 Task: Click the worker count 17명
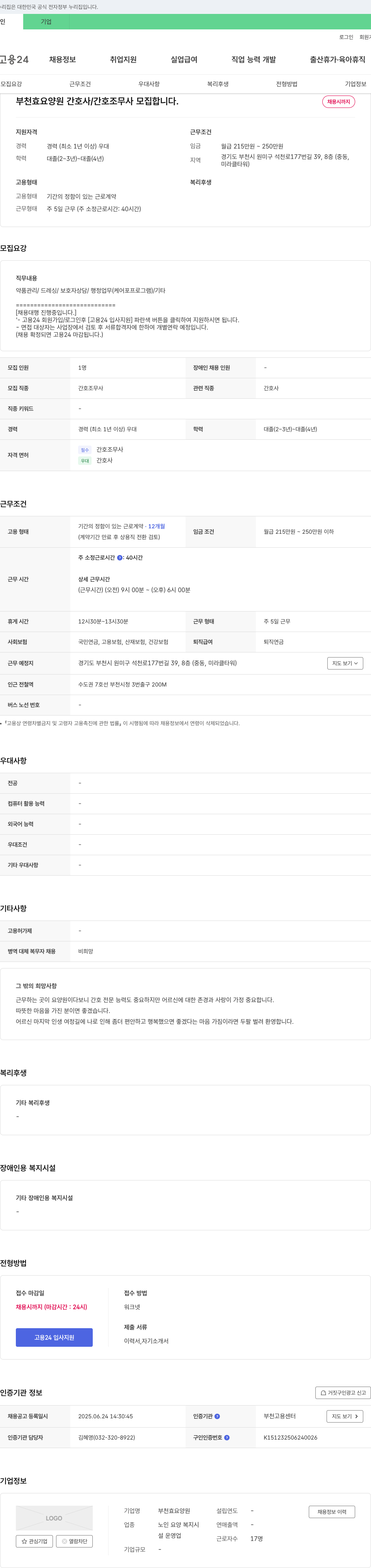pos(257,1539)
